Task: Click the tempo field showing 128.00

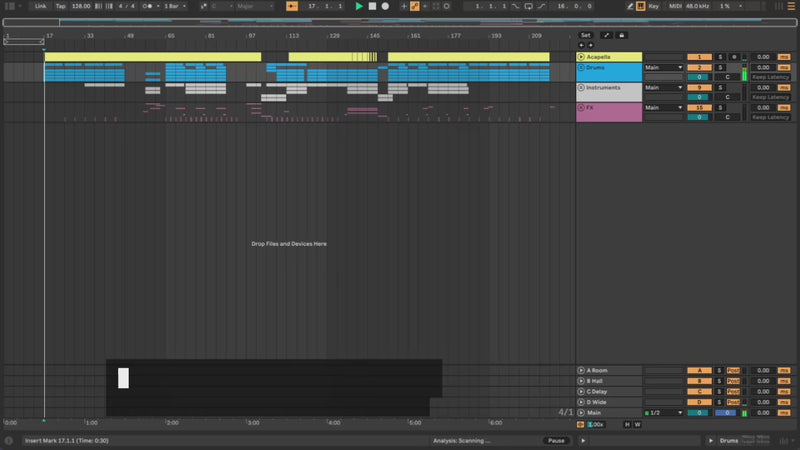Action: pos(80,6)
